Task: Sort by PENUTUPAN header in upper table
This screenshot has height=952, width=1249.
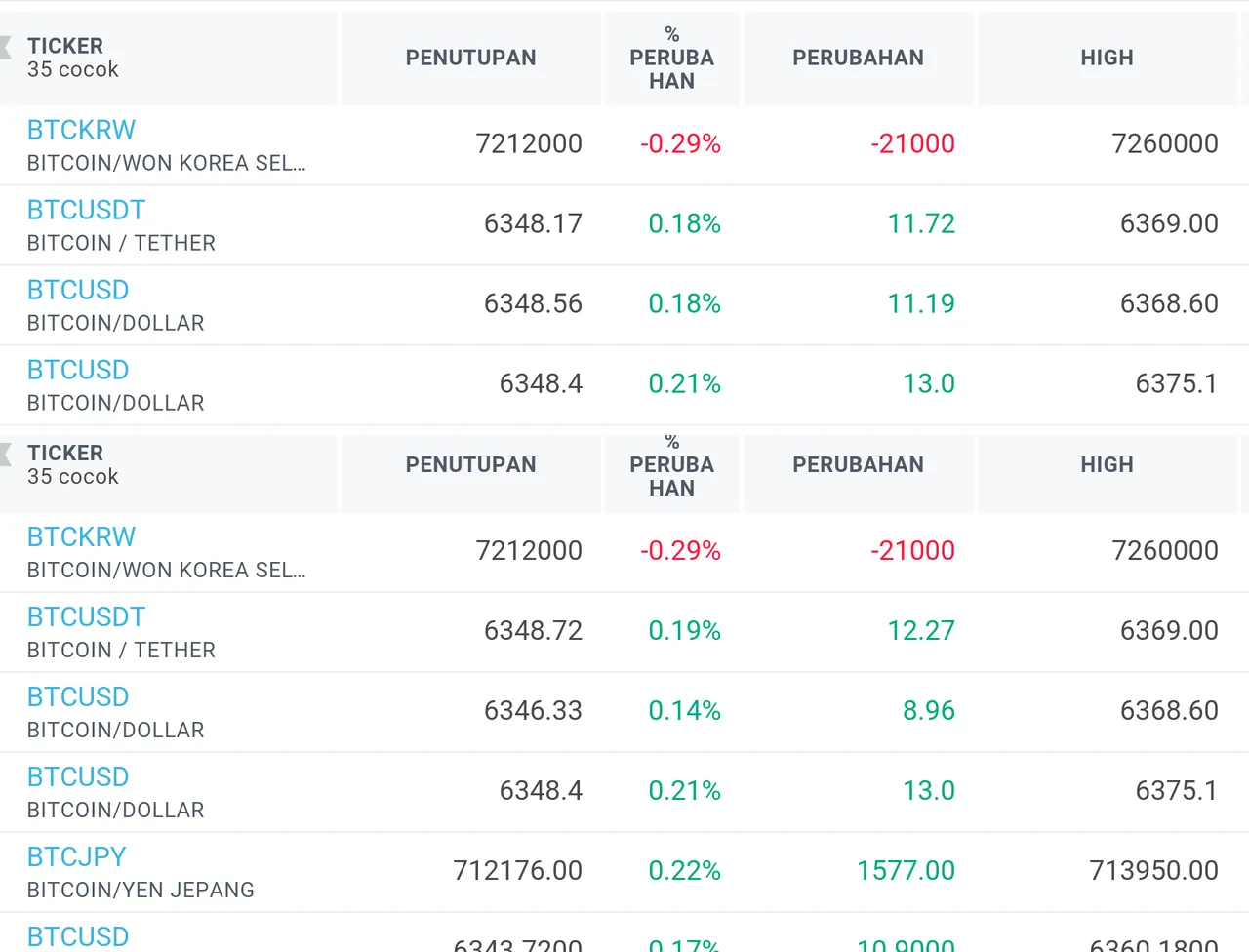Action: pos(471,58)
